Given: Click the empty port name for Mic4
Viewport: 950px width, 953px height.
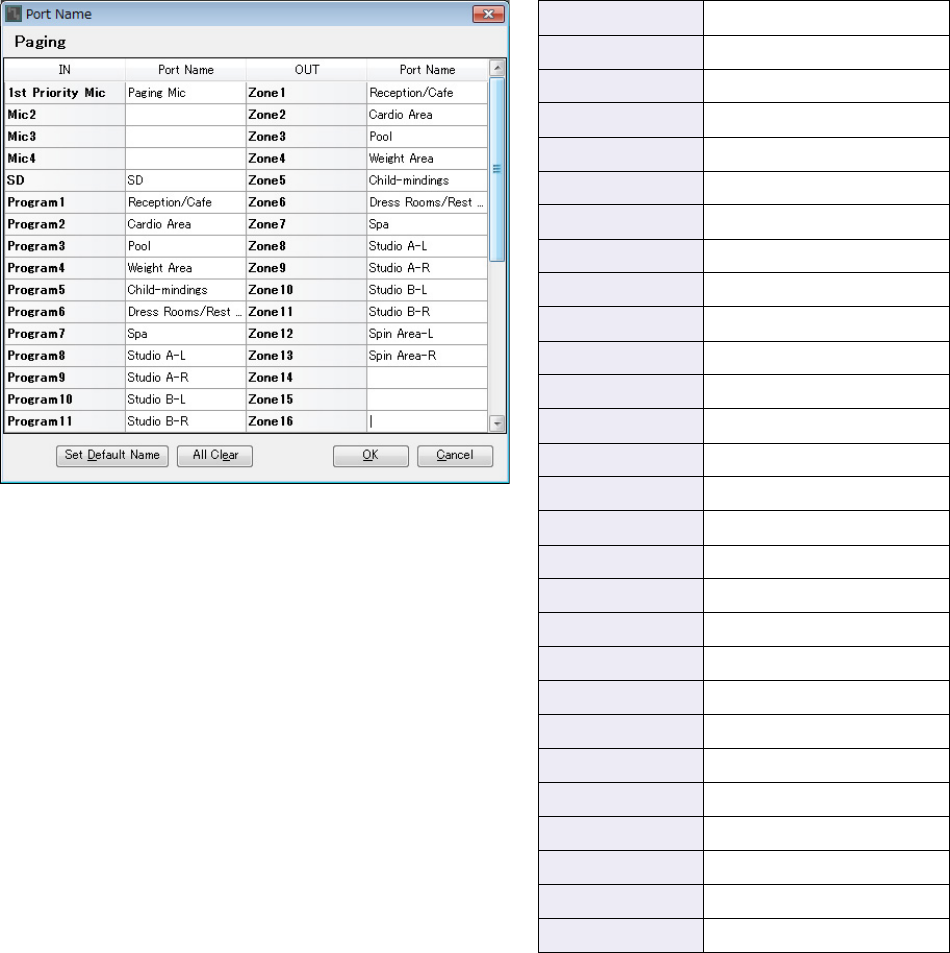Looking at the screenshot, I should pos(185,158).
